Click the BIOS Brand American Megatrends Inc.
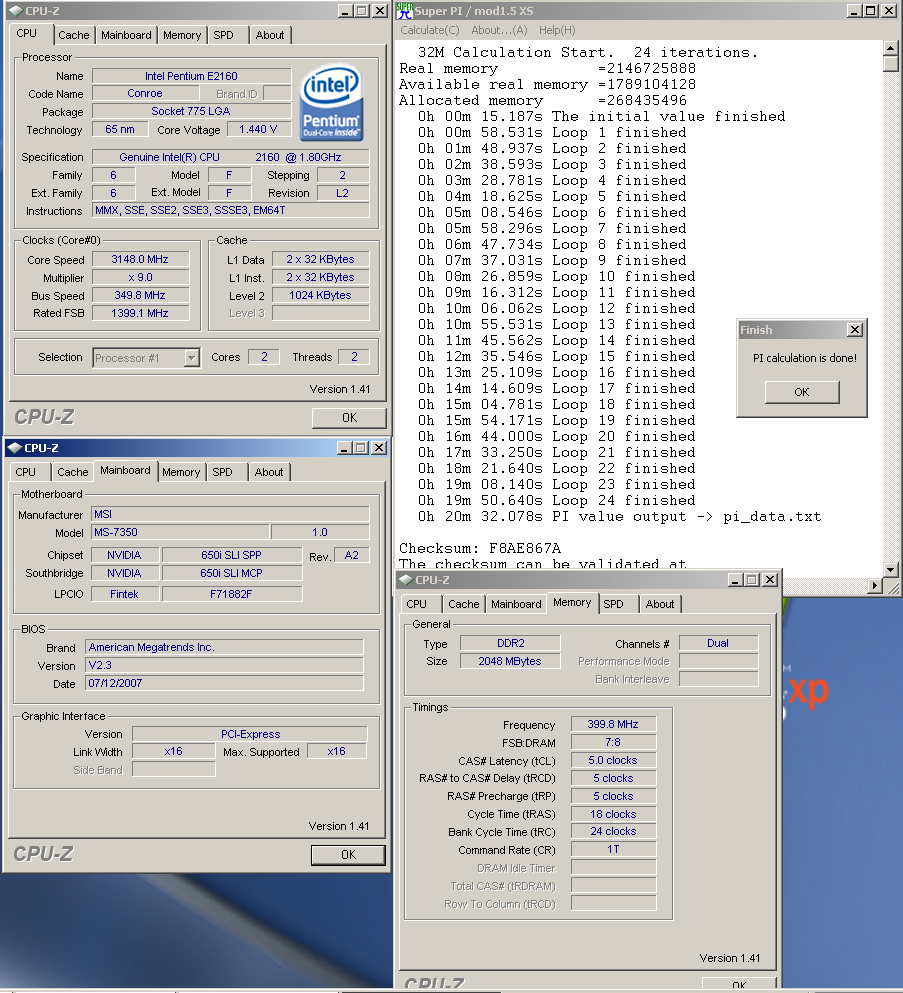 pos(224,647)
